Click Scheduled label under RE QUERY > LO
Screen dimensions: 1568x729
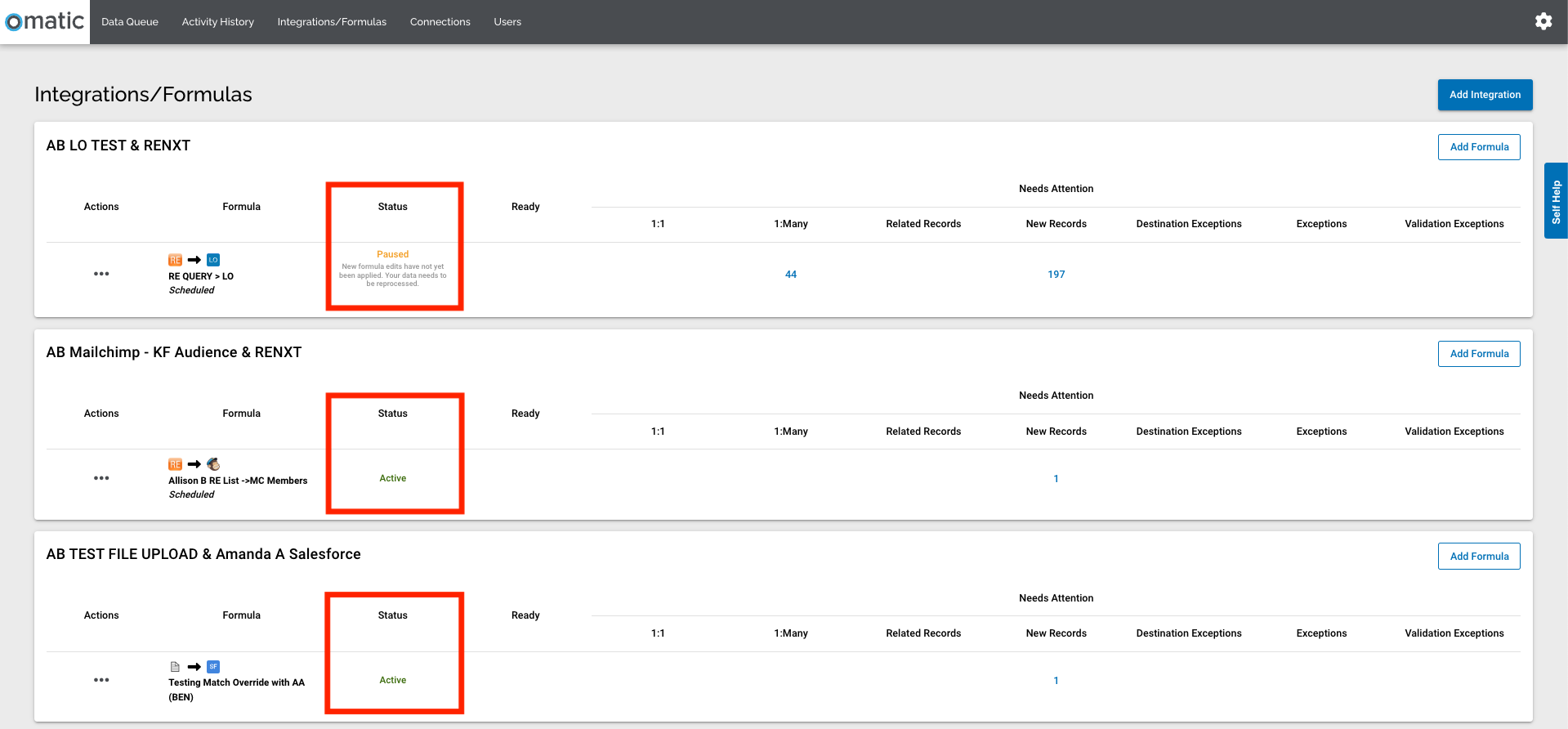(192, 290)
